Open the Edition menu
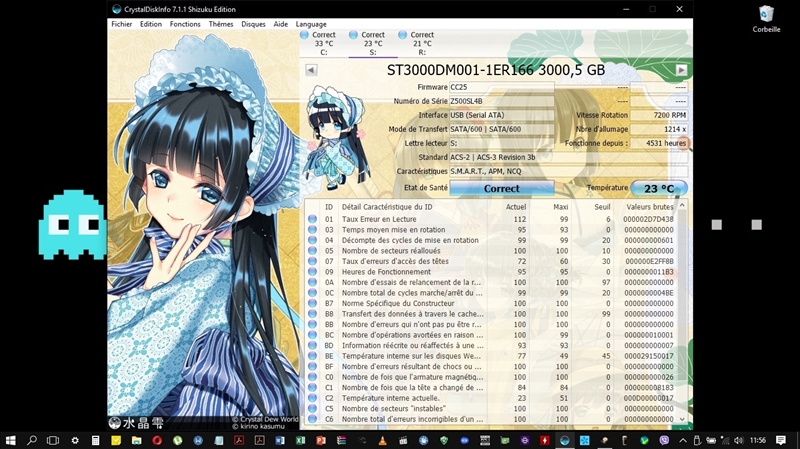This screenshot has height=449, width=800. [151, 24]
